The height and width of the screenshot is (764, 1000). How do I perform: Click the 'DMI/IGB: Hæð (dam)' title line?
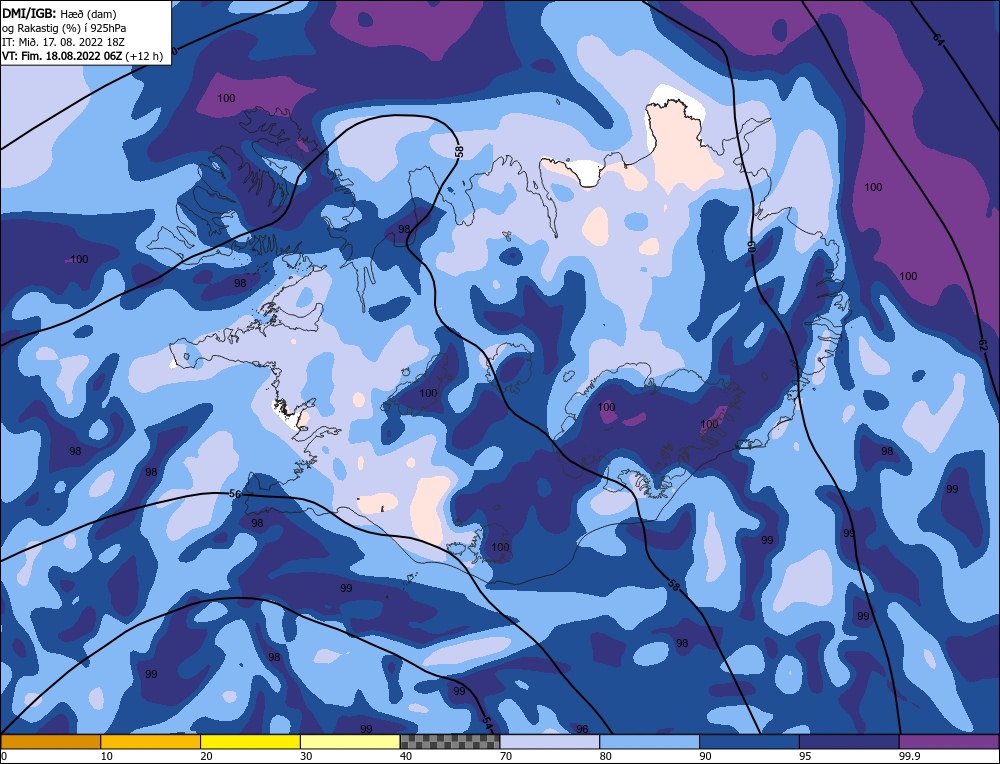(59, 13)
